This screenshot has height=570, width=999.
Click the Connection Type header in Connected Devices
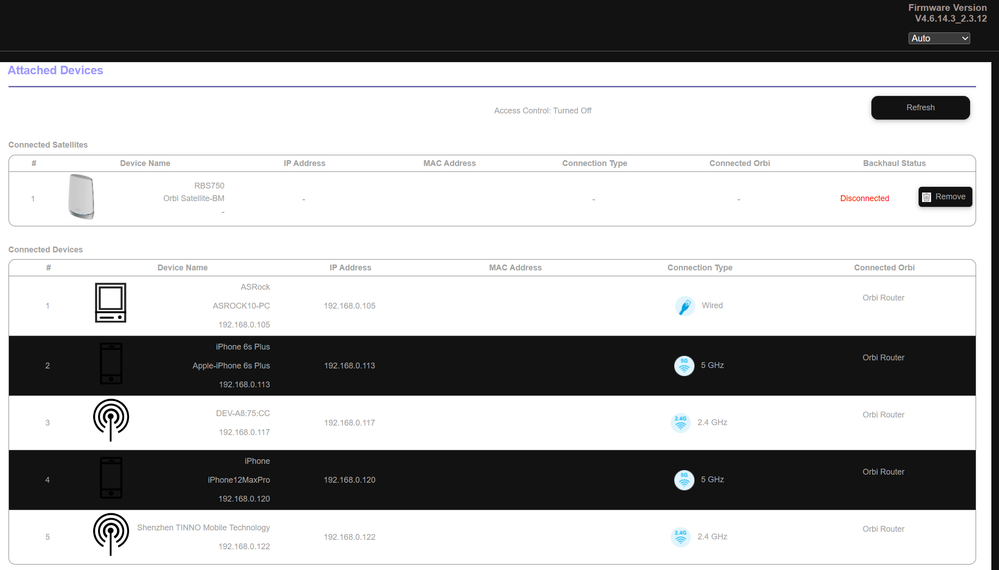[x=700, y=268]
